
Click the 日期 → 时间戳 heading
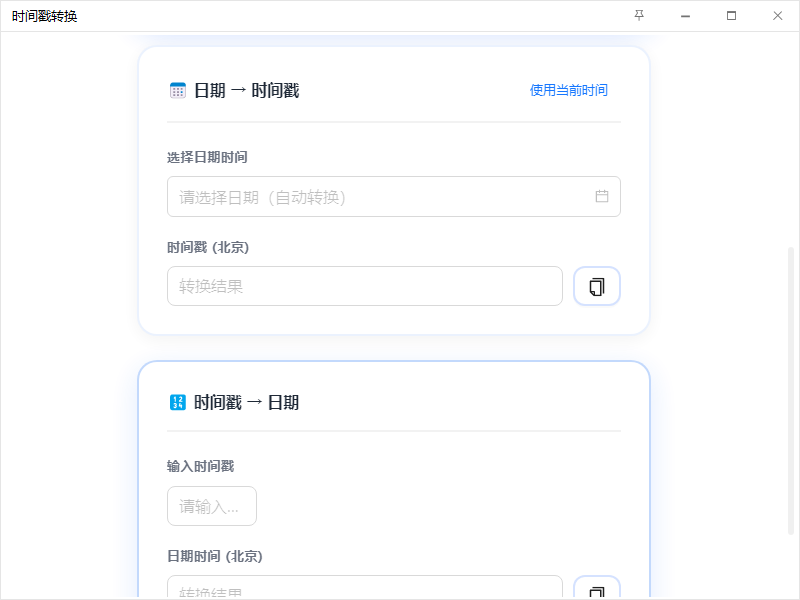[x=247, y=91]
